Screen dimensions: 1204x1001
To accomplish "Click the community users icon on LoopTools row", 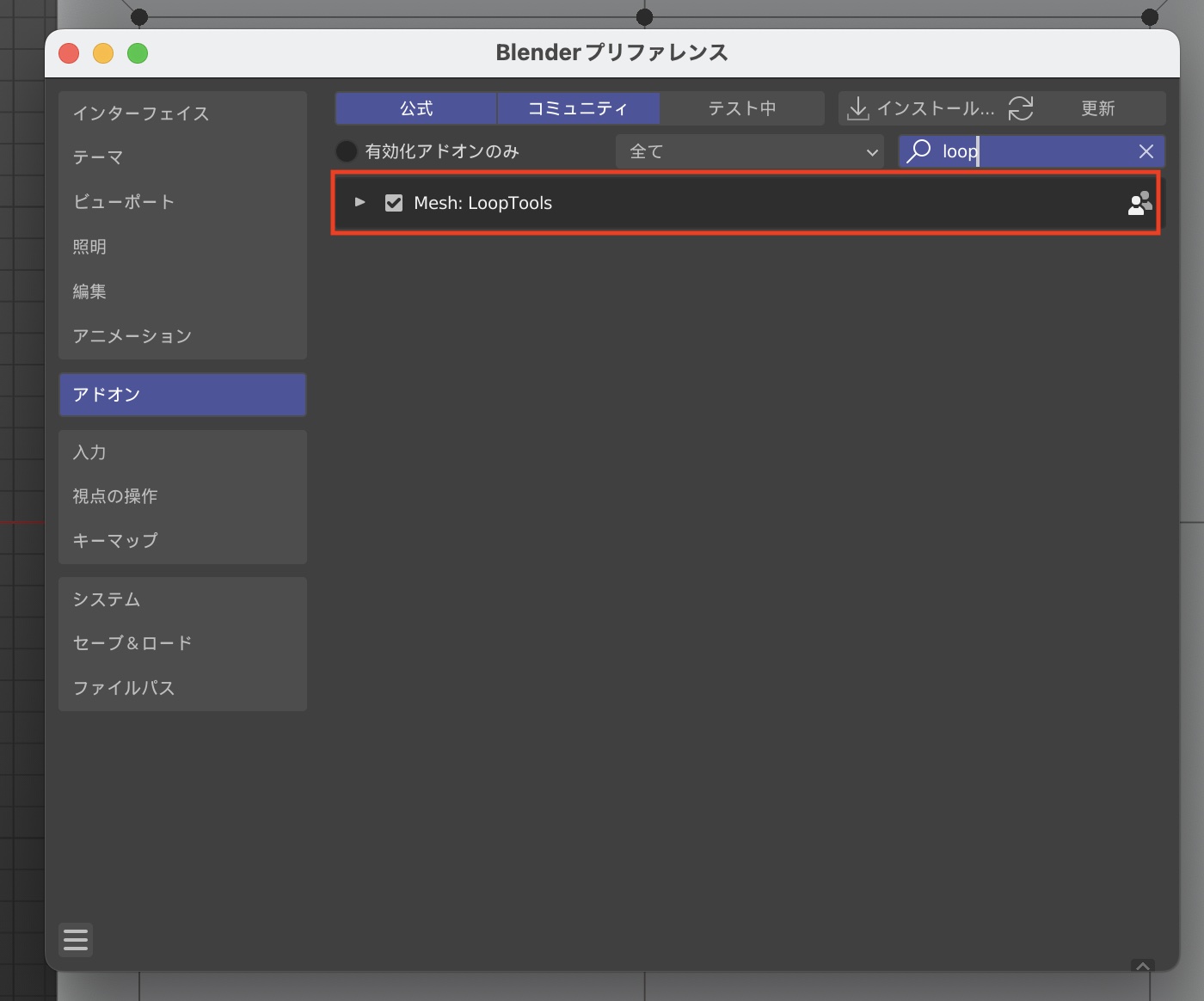I will [1139, 203].
